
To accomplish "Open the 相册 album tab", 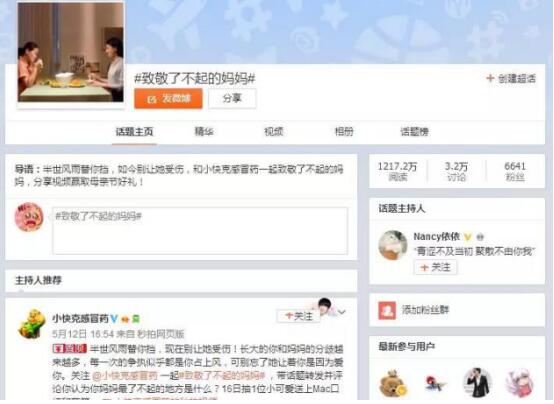I will (344, 132).
